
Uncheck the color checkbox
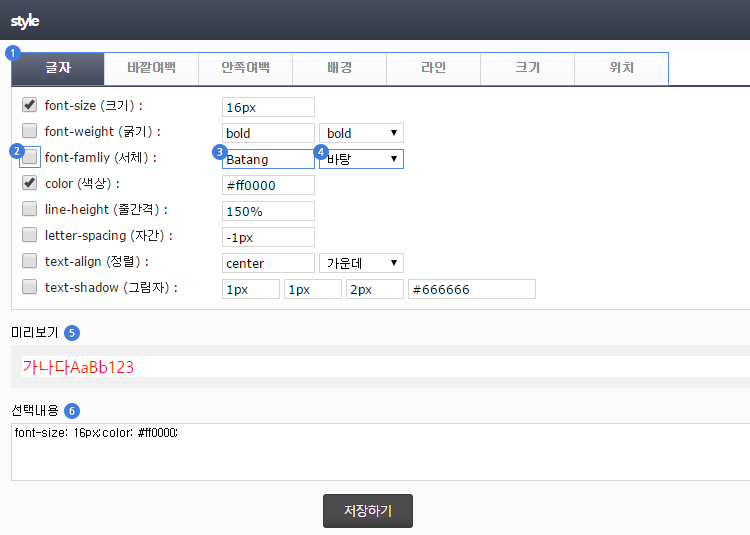[x=30, y=183]
